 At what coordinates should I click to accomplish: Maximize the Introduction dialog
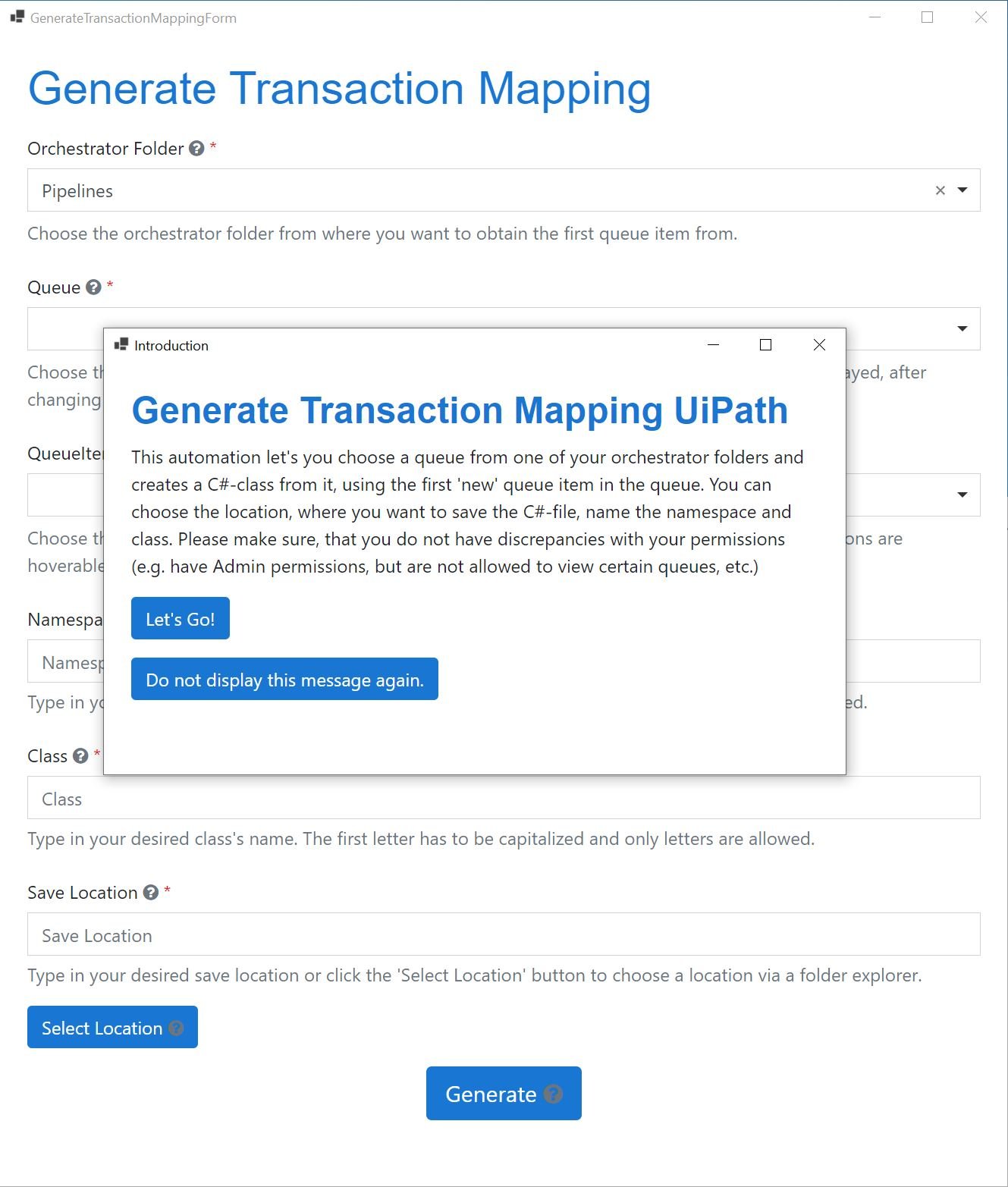coord(766,345)
